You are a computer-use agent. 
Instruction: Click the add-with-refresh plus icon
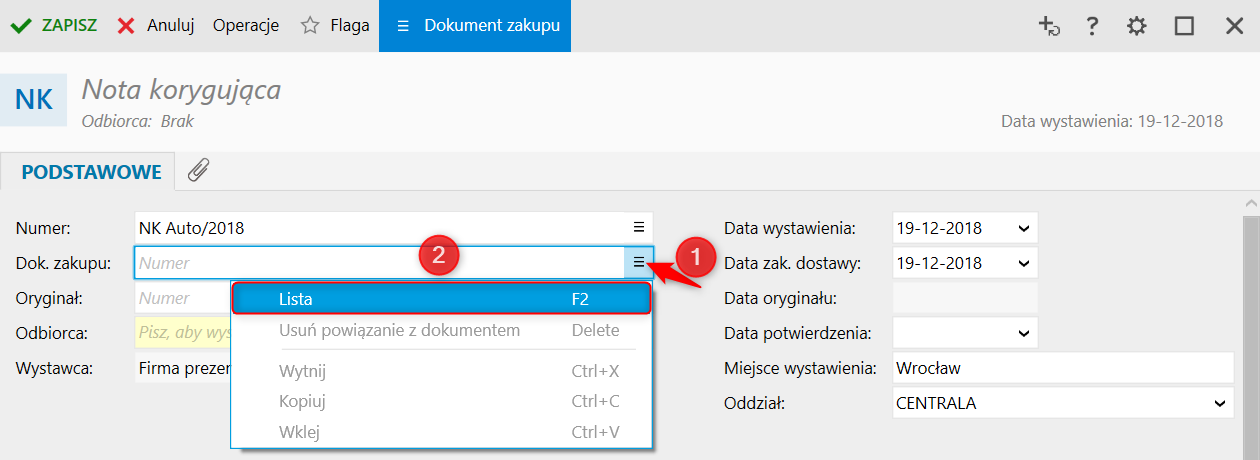(1049, 26)
